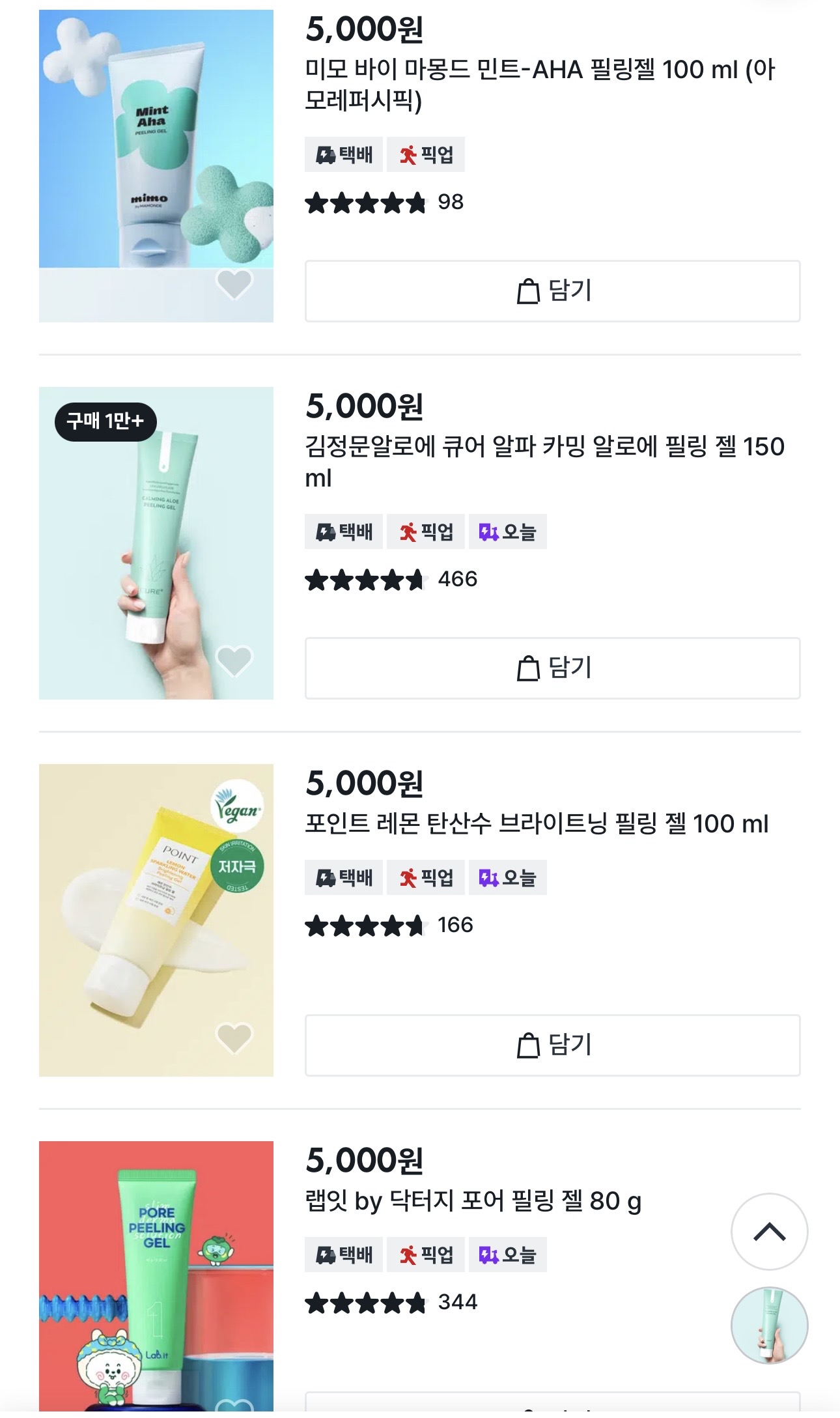Image resolution: width=840 pixels, height=1418 pixels.
Task: Add Mimo Mint-AHA peeling gel to the bag
Action: point(552,291)
